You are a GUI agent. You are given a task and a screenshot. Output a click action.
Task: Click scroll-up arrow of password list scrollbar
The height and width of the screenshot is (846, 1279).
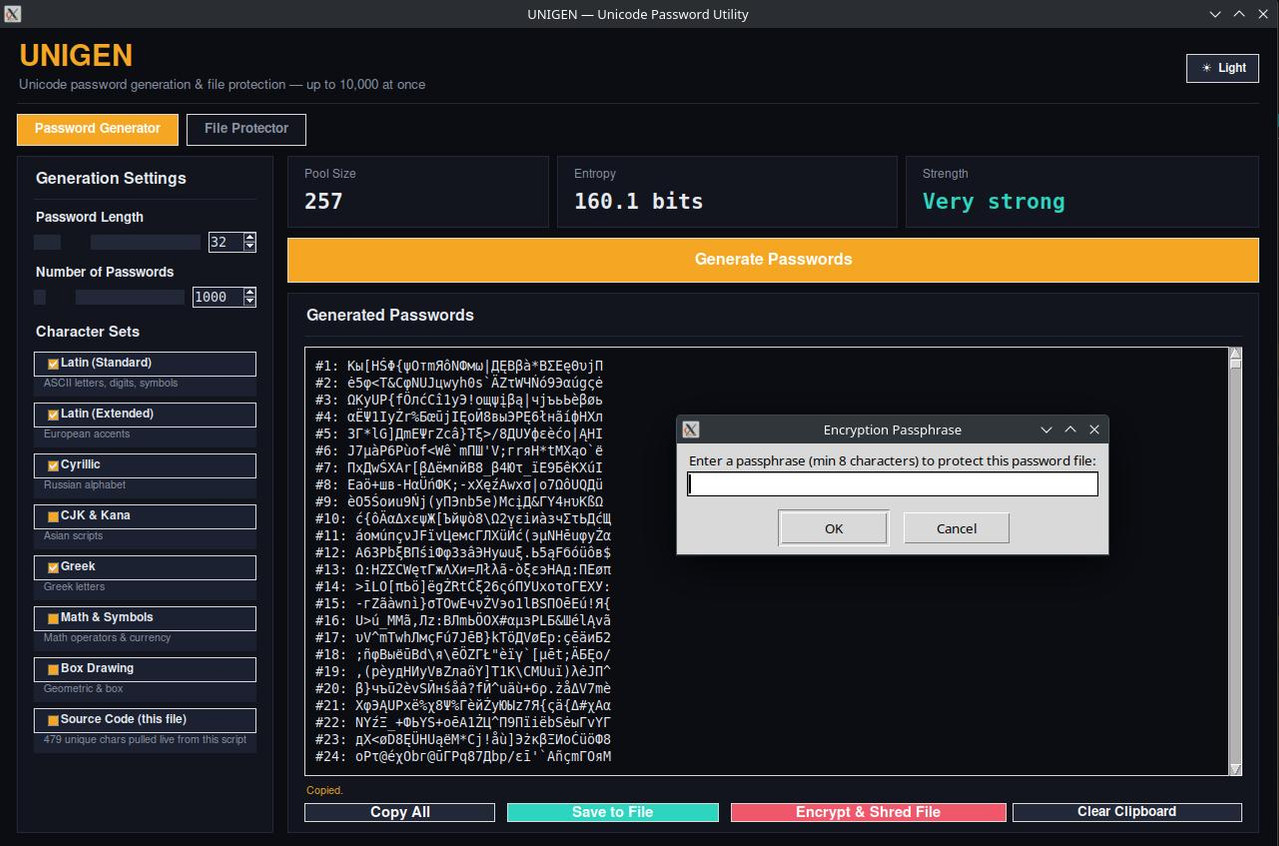point(1235,353)
